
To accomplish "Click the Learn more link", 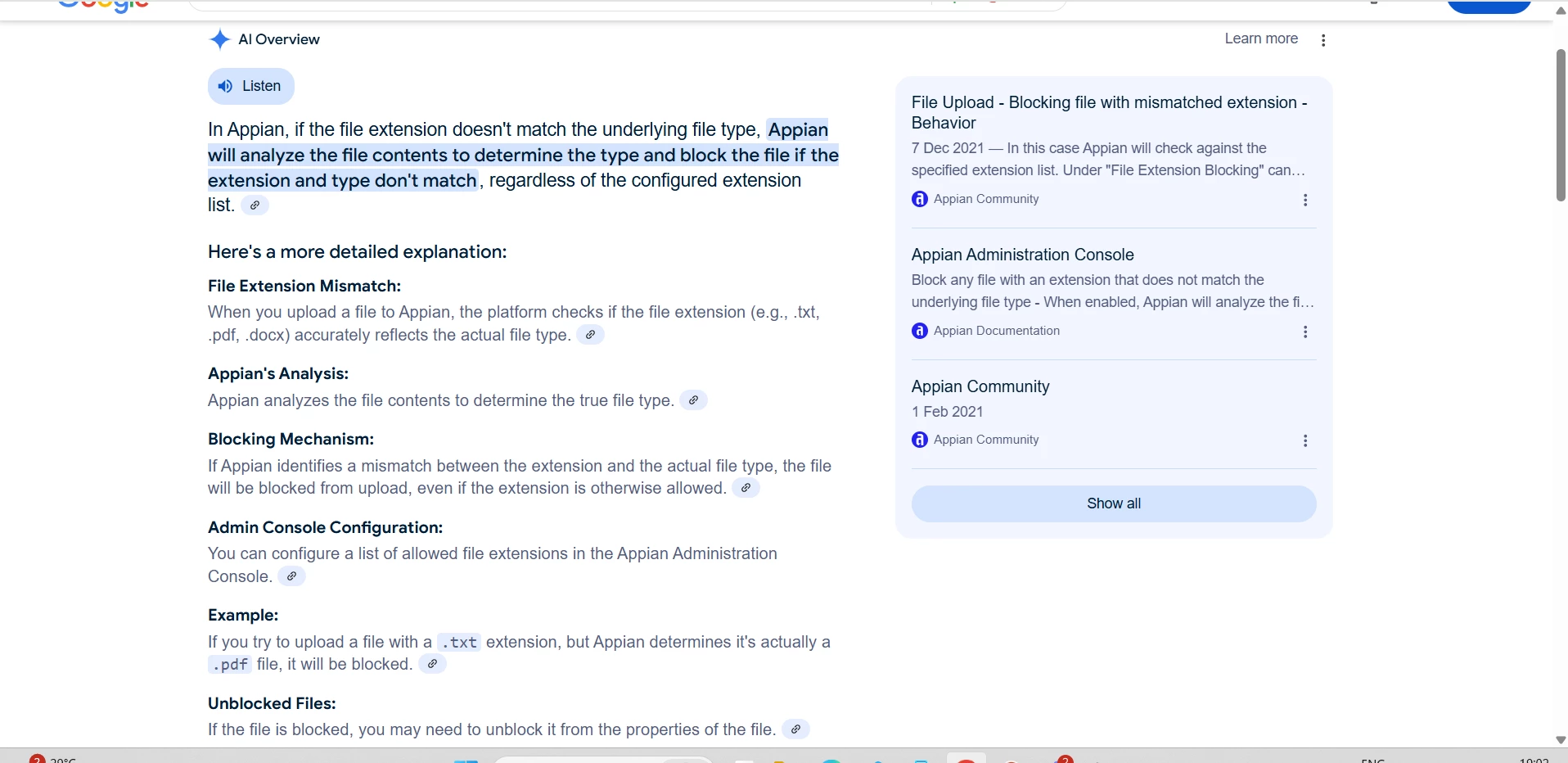I will click(x=1261, y=38).
